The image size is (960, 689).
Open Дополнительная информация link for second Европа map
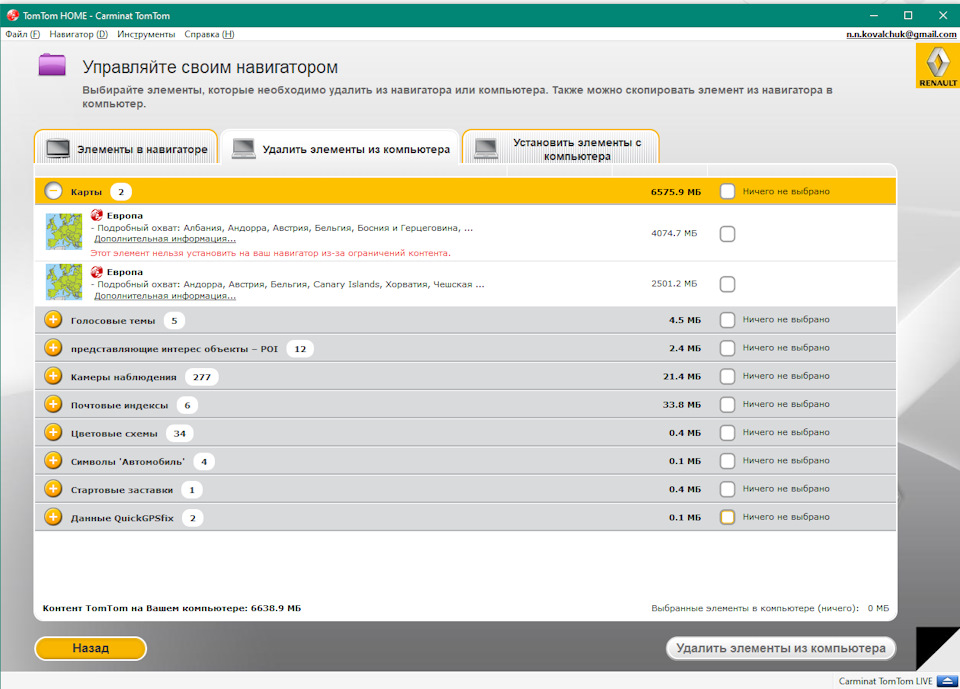pyautogui.click(x=165, y=296)
